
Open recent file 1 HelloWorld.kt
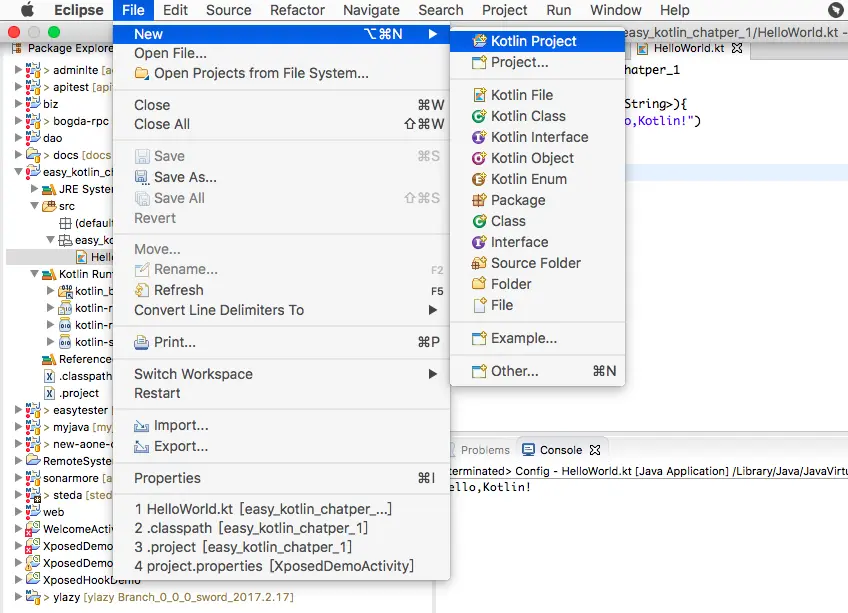[282, 509]
